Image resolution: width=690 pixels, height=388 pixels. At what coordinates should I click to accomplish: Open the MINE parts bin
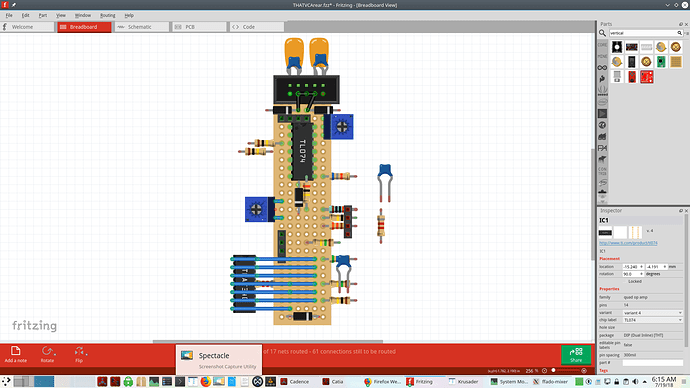(x=602, y=56)
